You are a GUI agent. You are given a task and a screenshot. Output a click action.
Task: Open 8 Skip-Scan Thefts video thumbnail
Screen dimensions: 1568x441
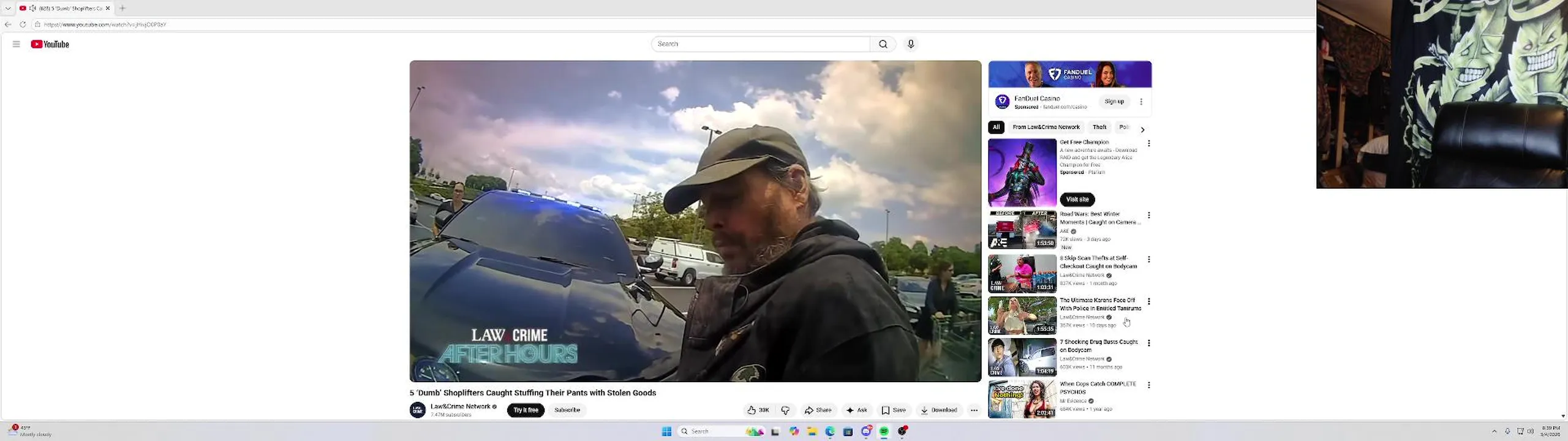click(1022, 274)
